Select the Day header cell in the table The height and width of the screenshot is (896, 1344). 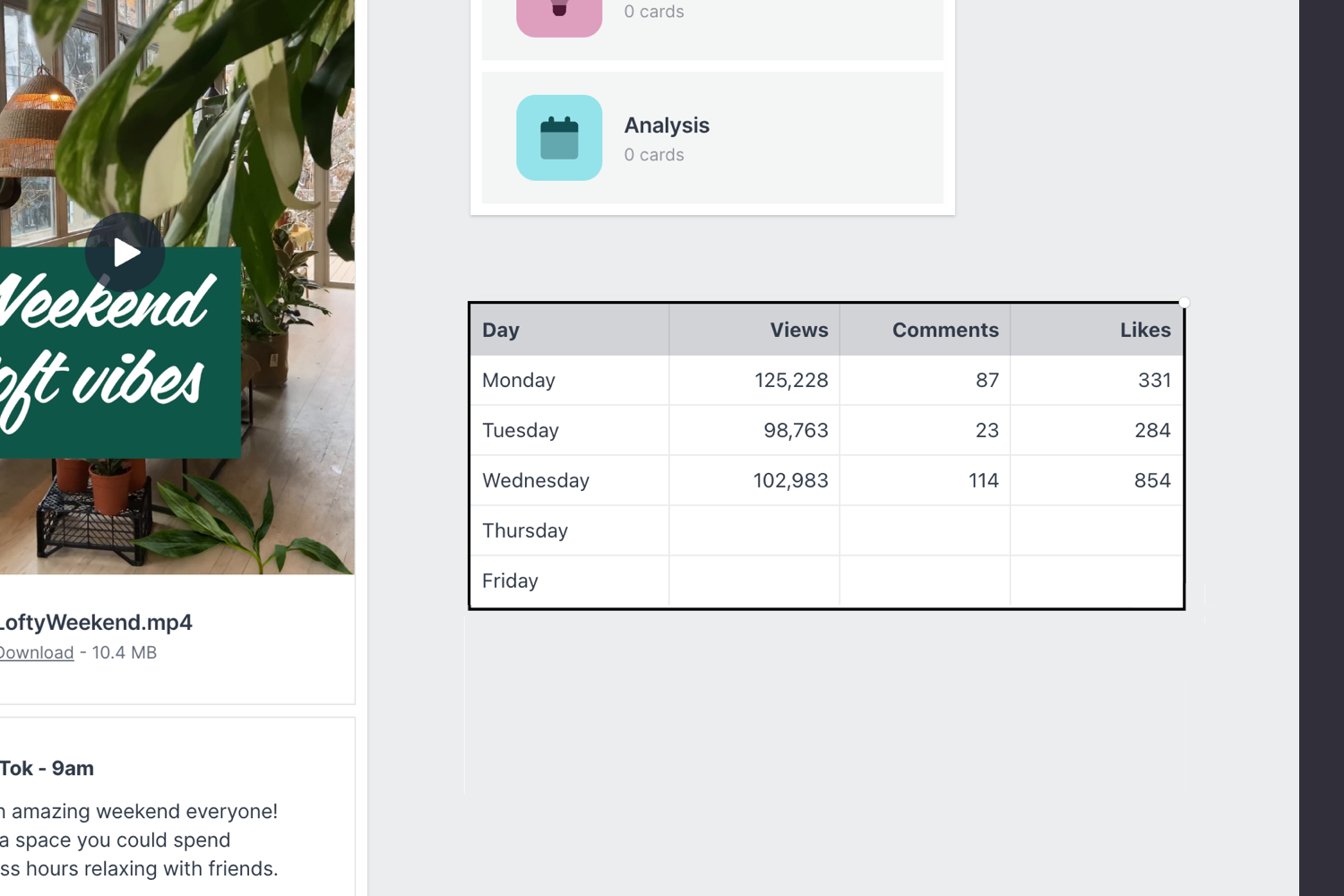tap(500, 329)
